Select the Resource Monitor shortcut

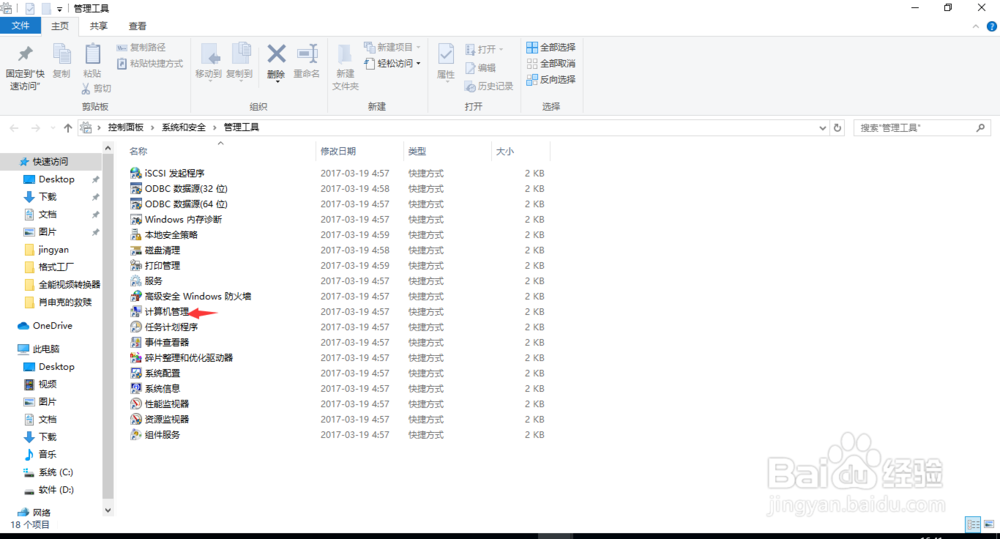(159, 419)
